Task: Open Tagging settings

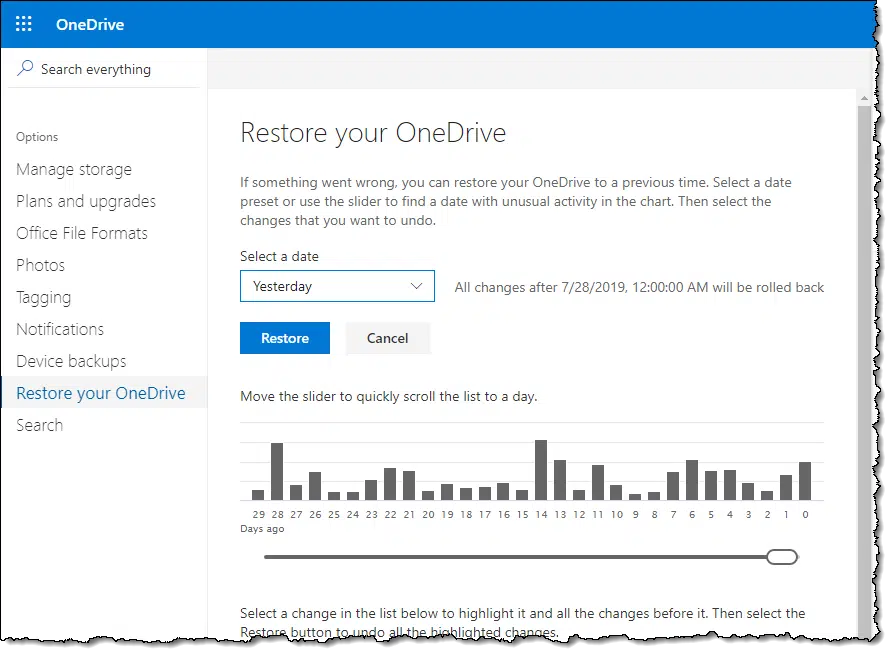Action: point(44,297)
